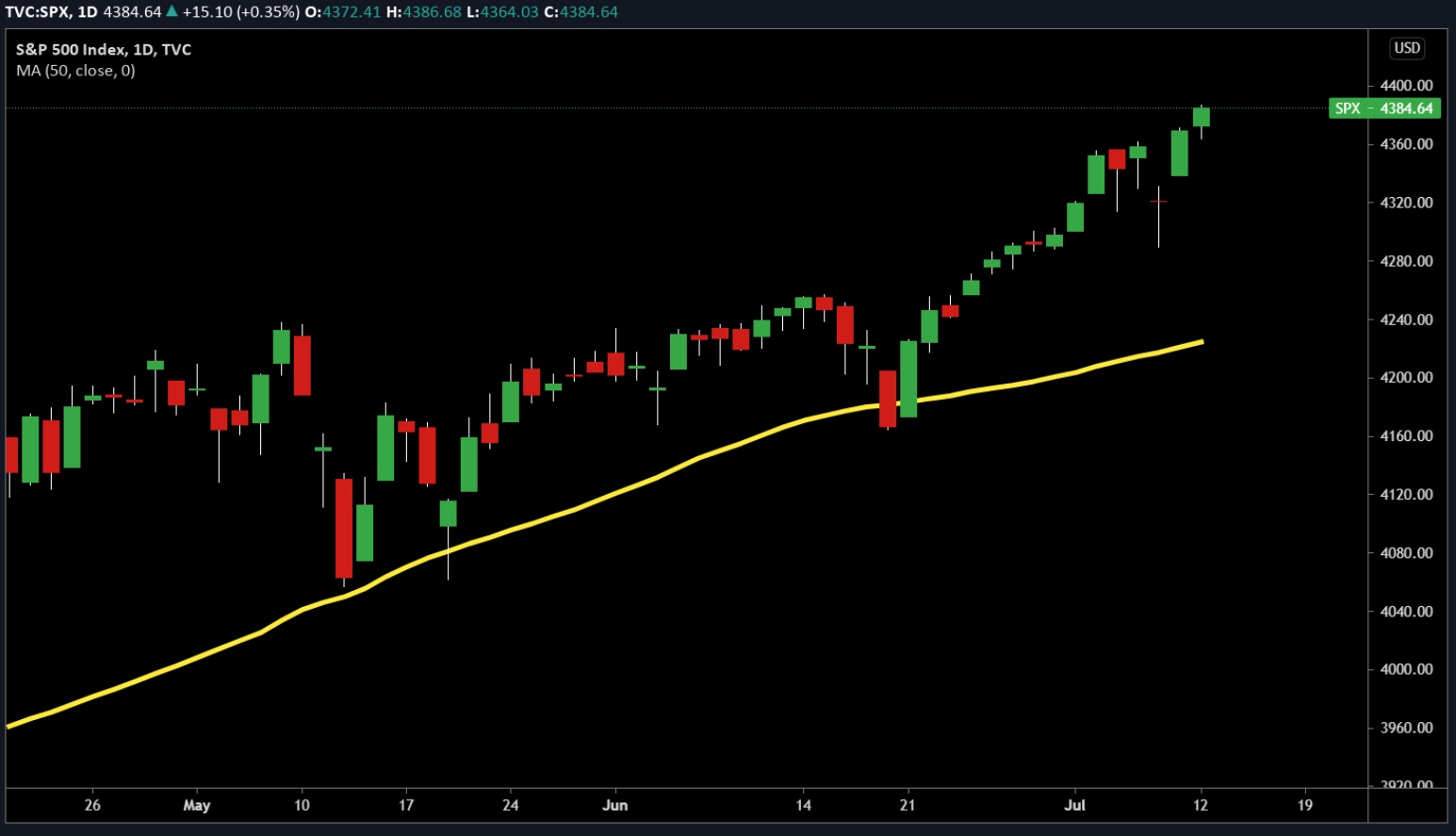Click the 4000.00 price axis label
This screenshot has height=836, width=1456.
tap(1406, 669)
